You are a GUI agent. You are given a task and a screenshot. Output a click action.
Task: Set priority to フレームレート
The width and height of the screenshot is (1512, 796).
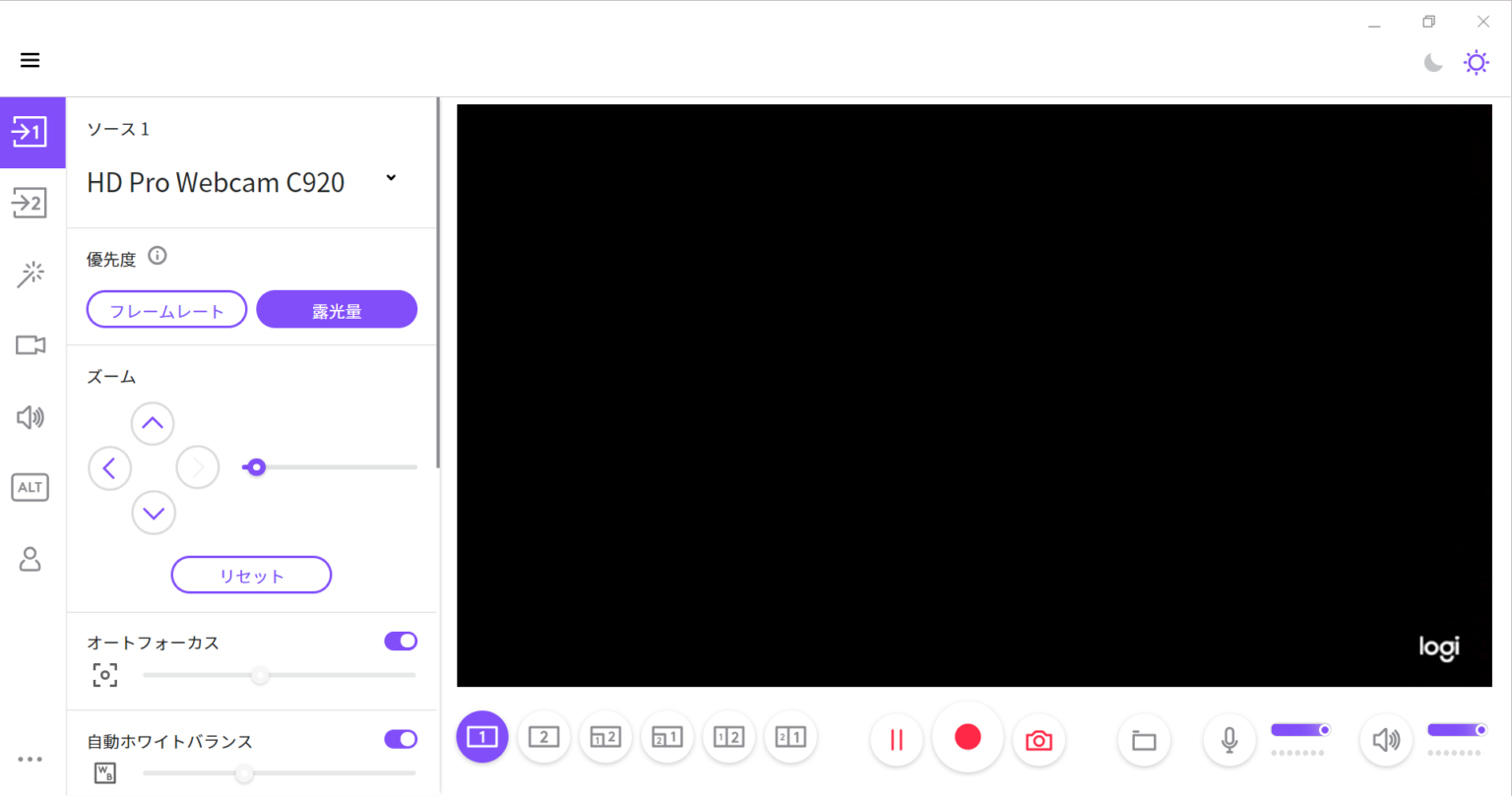(x=166, y=309)
